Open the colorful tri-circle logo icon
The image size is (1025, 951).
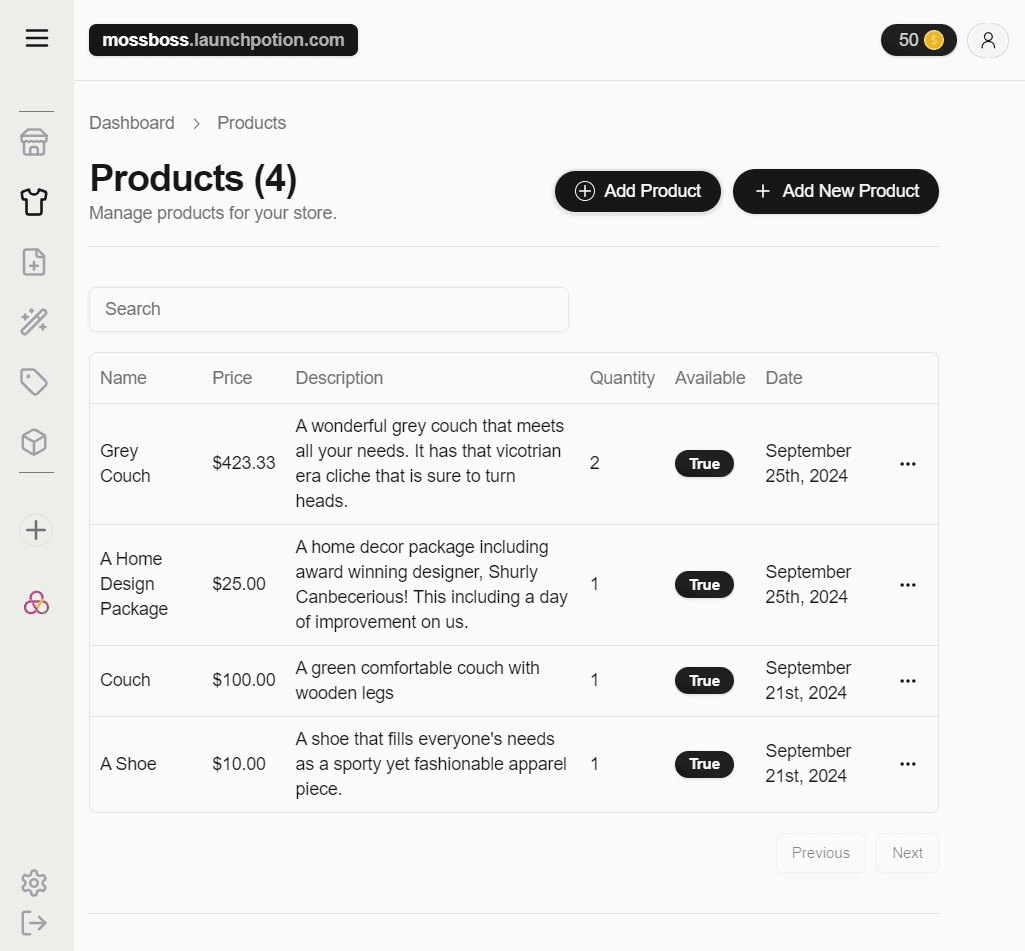coord(34,602)
